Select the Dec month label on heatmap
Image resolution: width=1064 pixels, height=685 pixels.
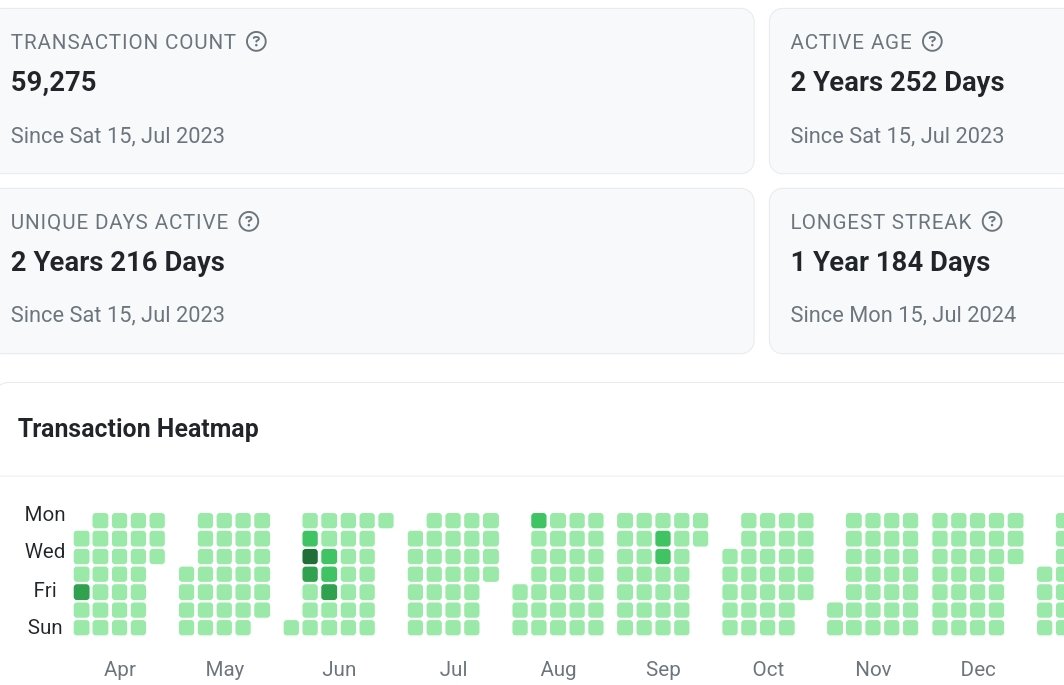(978, 669)
